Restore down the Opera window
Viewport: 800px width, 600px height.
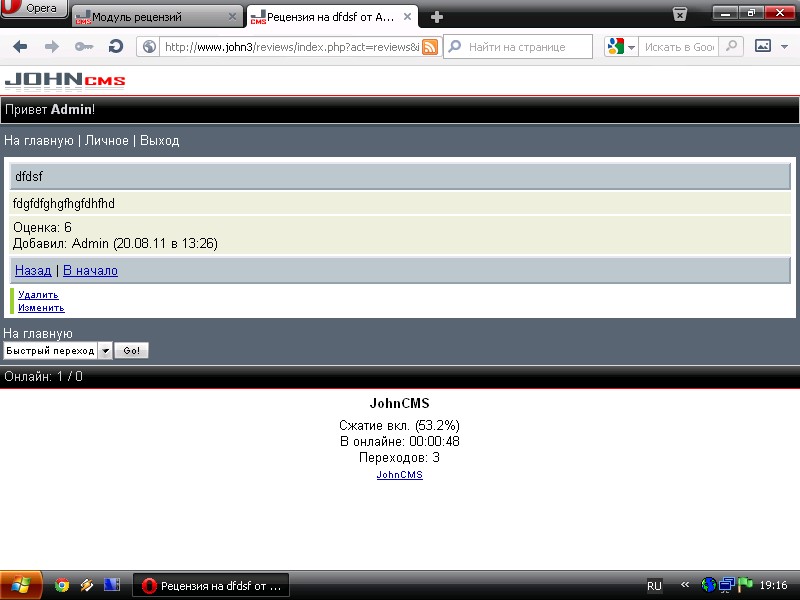tap(751, 13)
